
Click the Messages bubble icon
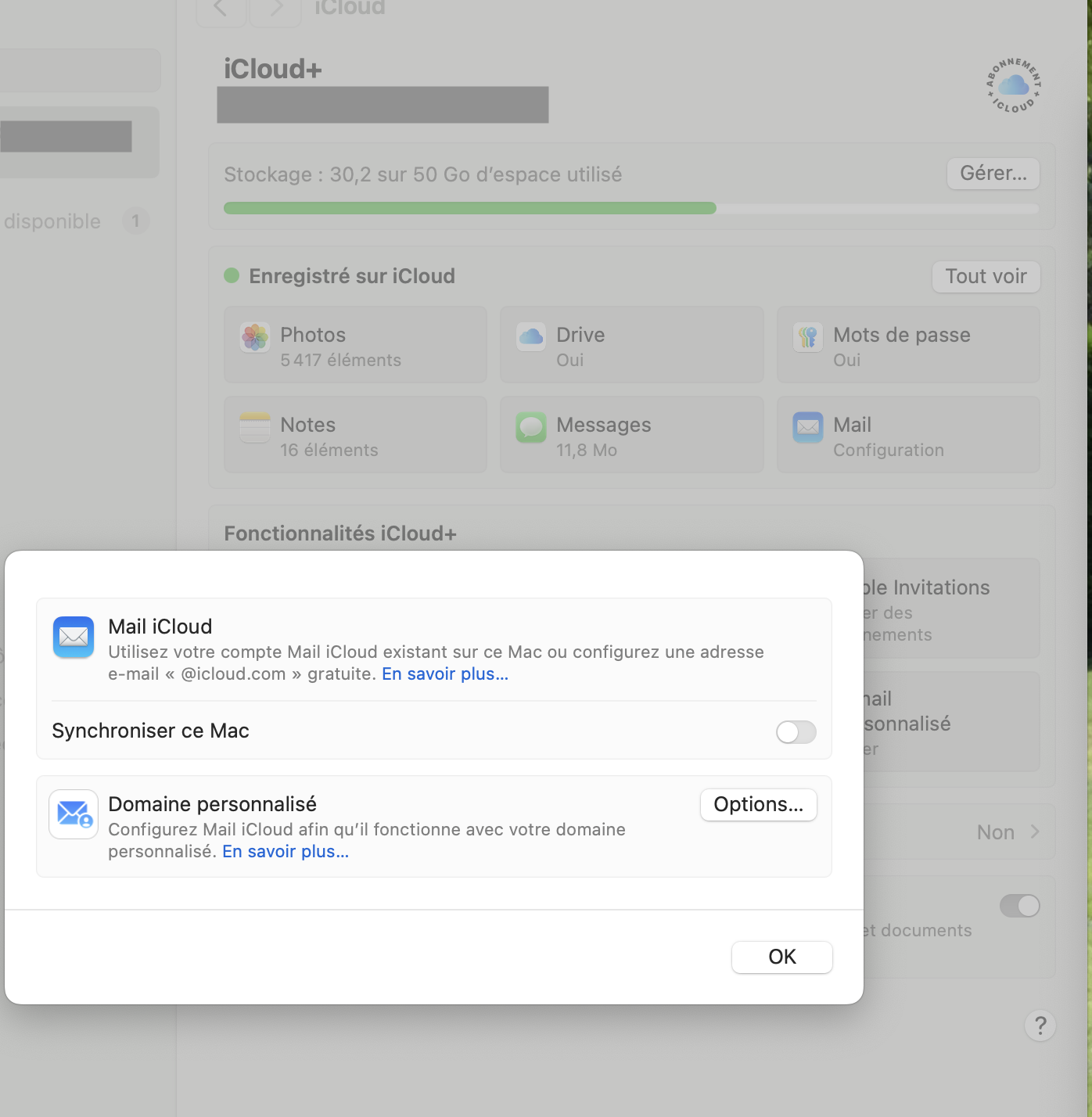[531, 427]
